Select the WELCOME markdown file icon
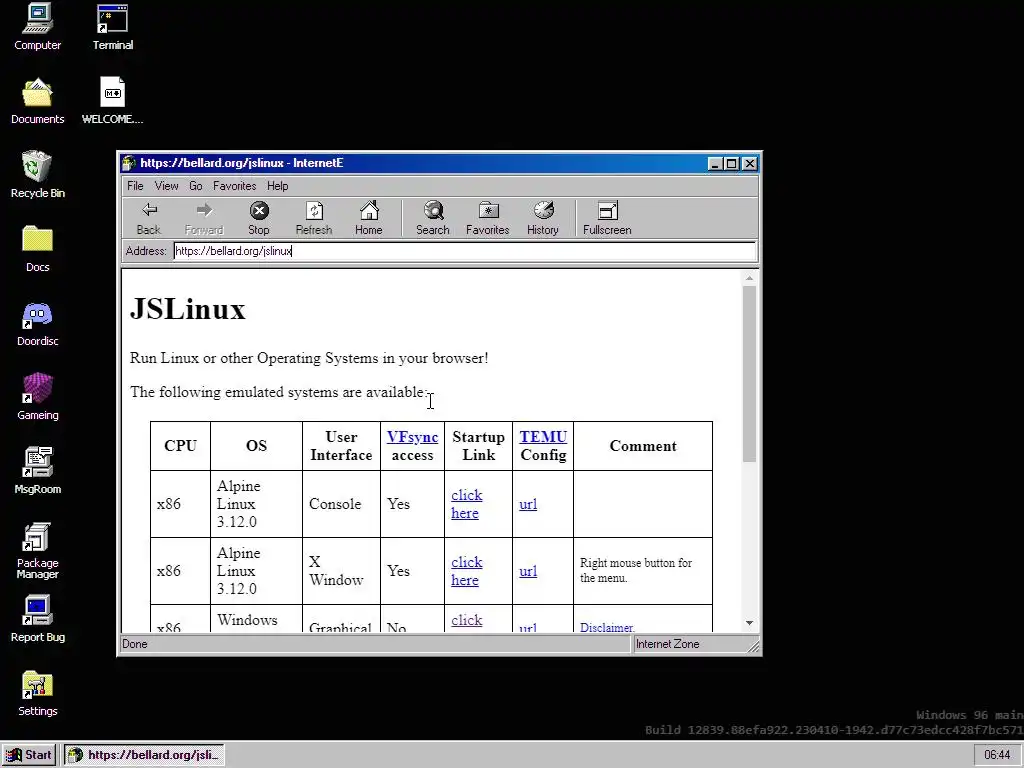1024x768 pixels. 112,101
